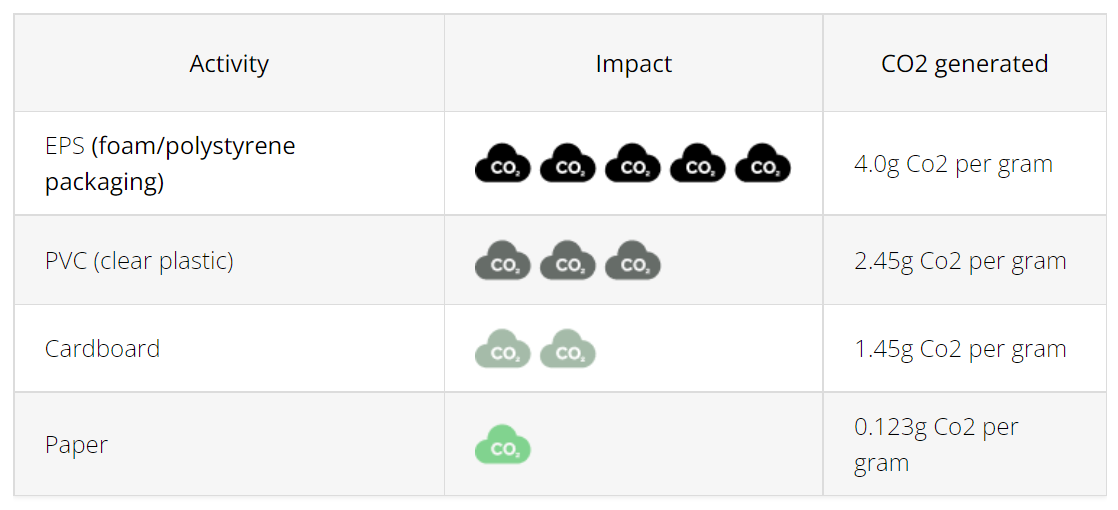The width and height of the screenshot is (1118, 510).
Task: Click the EPS link text
Action: click(x=65, y=146)
